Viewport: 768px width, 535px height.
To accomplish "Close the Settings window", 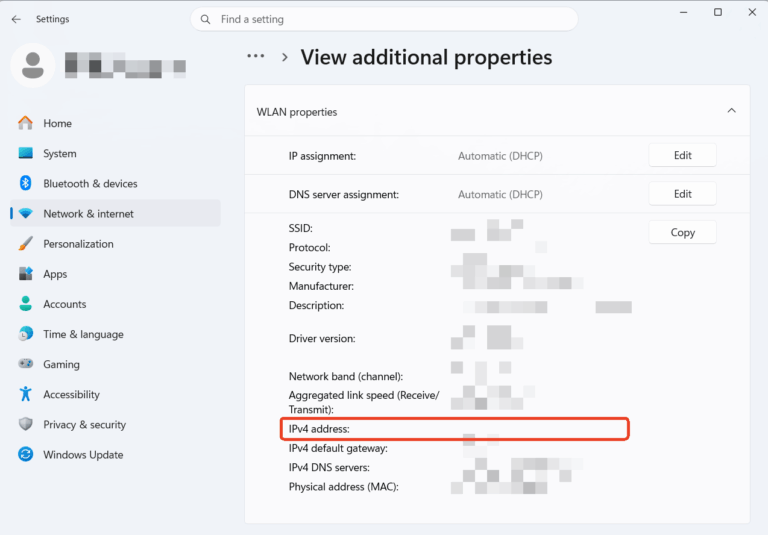I will click(752, 12).
